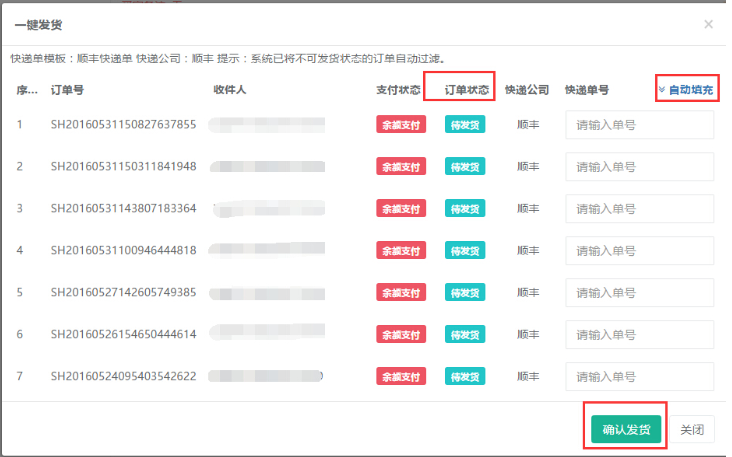The width and height of the screenshot is (732, 457).
Task: Click 待发货 status badge in row 4
Action: [465, 251]
